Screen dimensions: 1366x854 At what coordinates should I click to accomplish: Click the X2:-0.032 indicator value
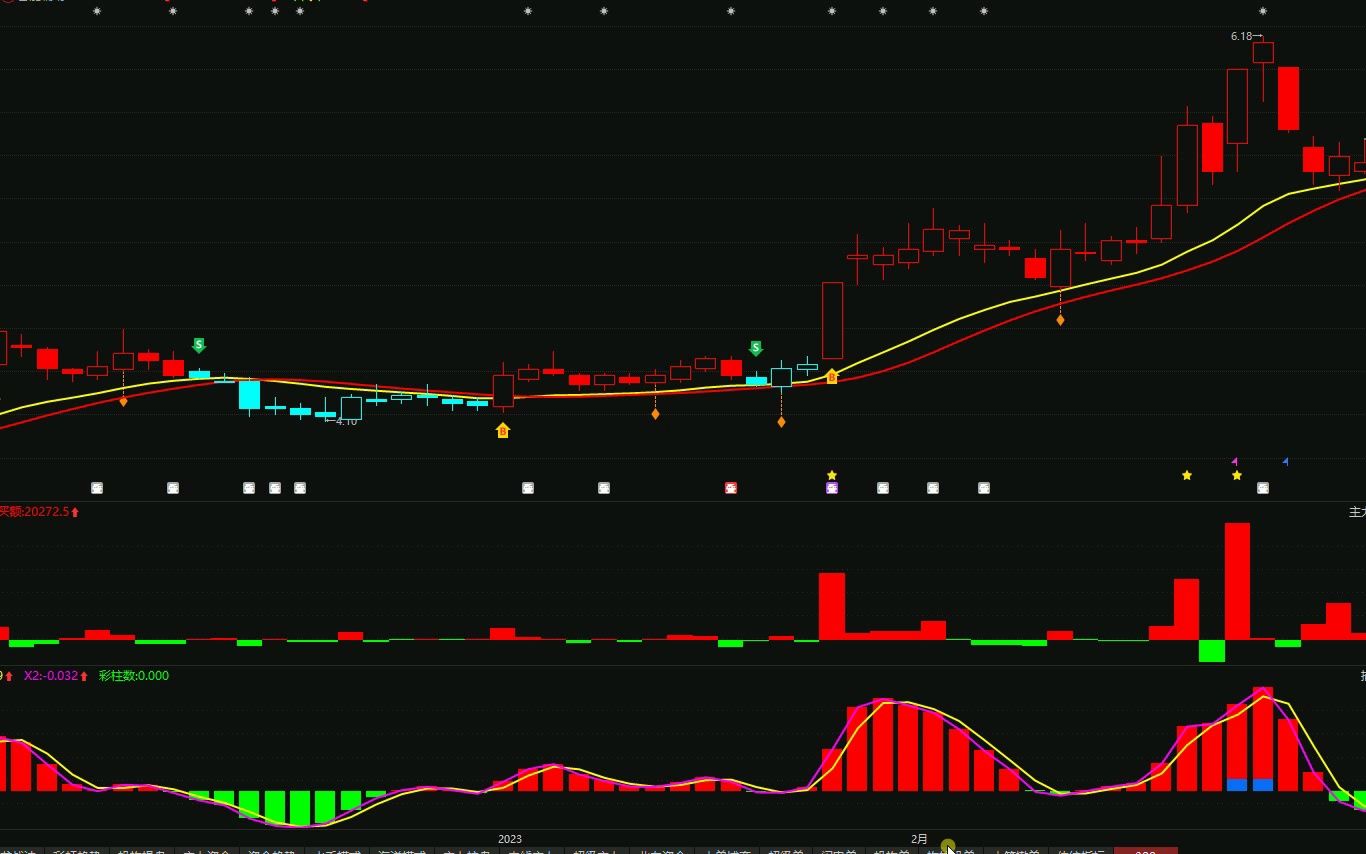[x=51, y=676]
